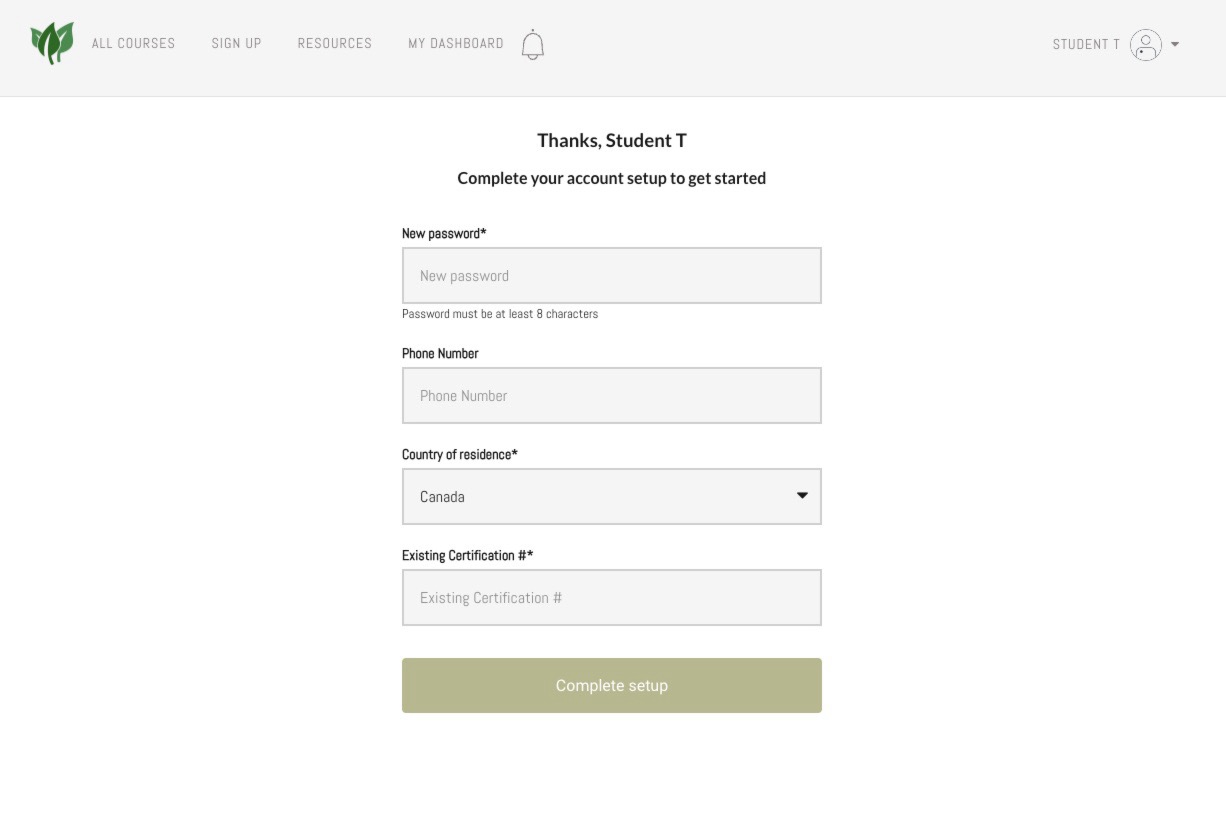The width and height of the screenshot is (1226, 831).
Task: Go to the Sign Up page
Action: point(236,43)
